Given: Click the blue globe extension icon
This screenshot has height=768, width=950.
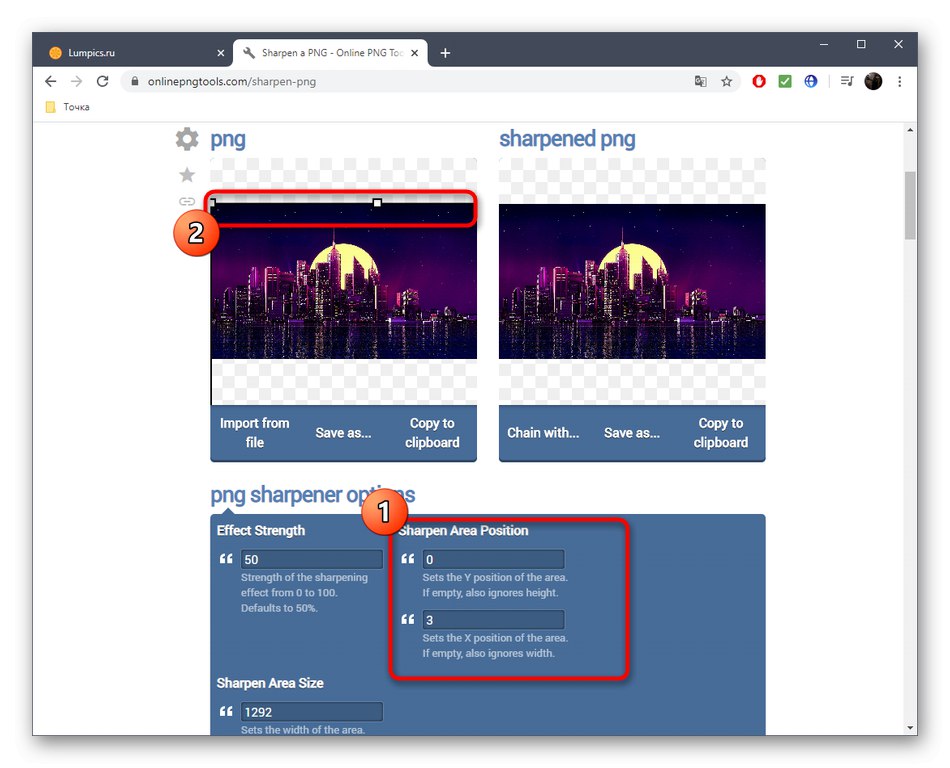Looking at the screenshot, I should pos(810,81).
